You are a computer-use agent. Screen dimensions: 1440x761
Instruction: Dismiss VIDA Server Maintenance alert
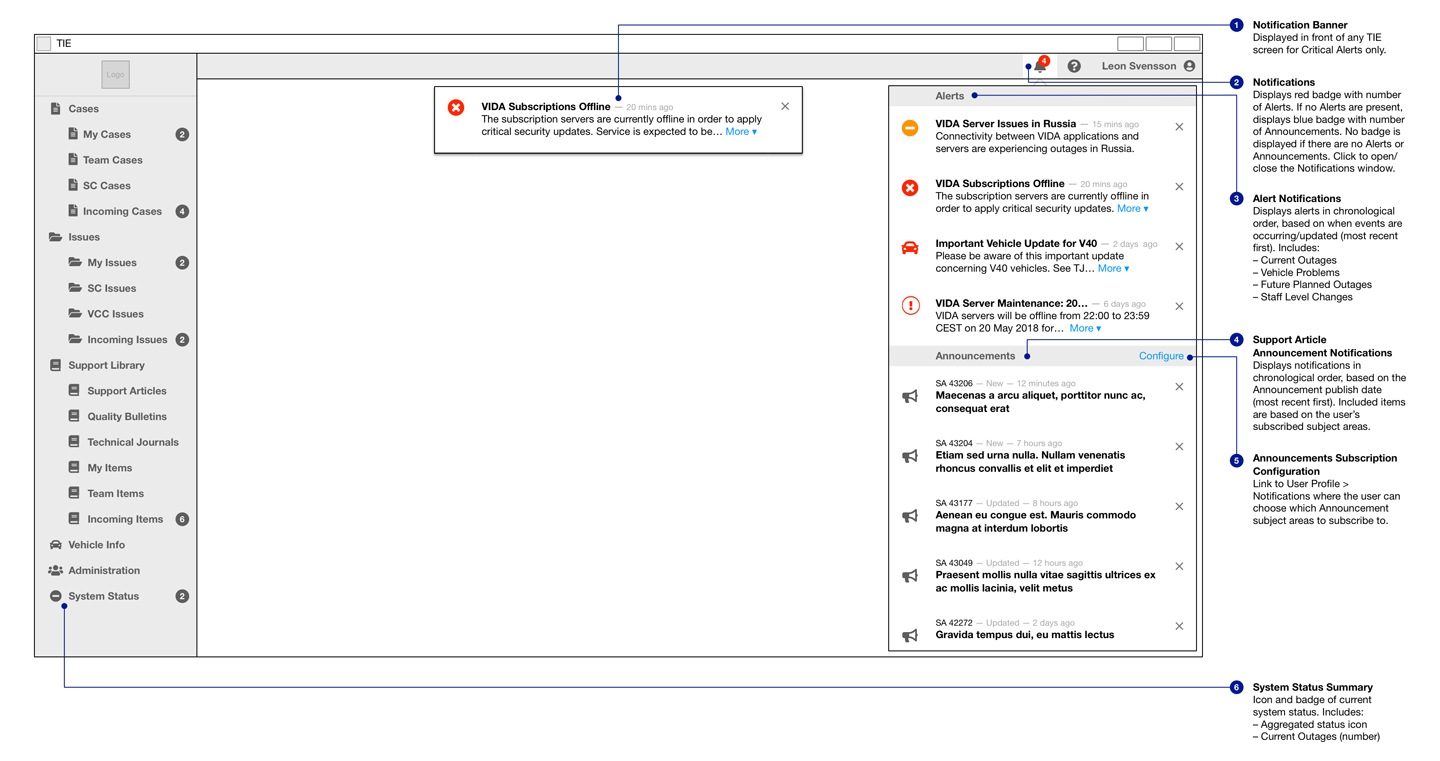pos(1179,307)
